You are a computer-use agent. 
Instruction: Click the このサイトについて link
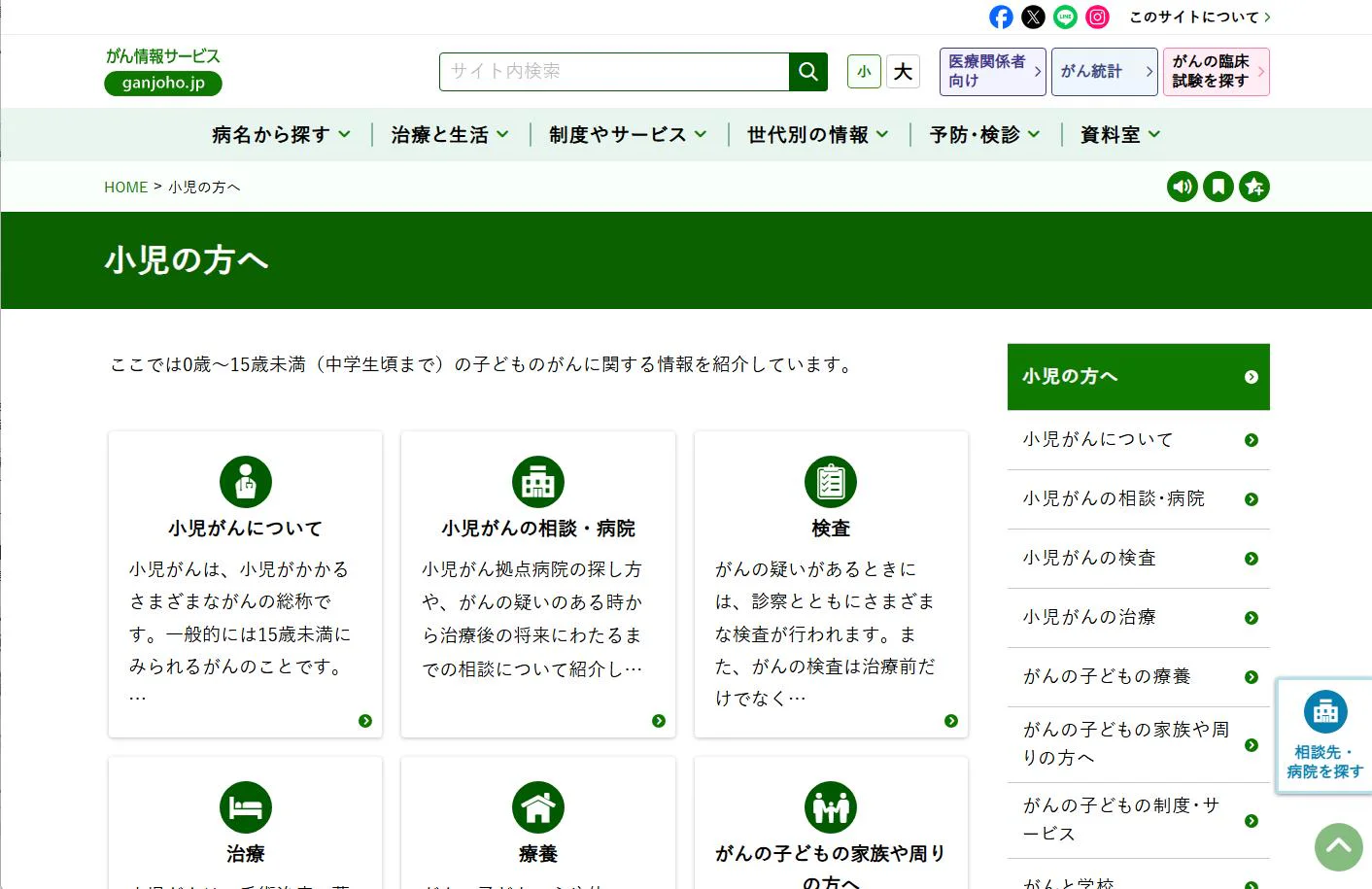pos(1200,17)
